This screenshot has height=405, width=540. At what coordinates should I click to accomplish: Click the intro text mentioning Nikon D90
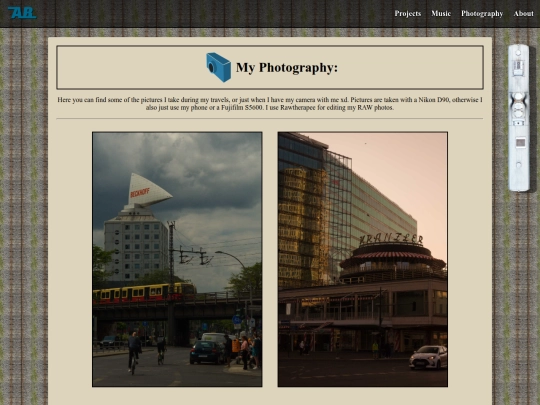tap(270, 104)
